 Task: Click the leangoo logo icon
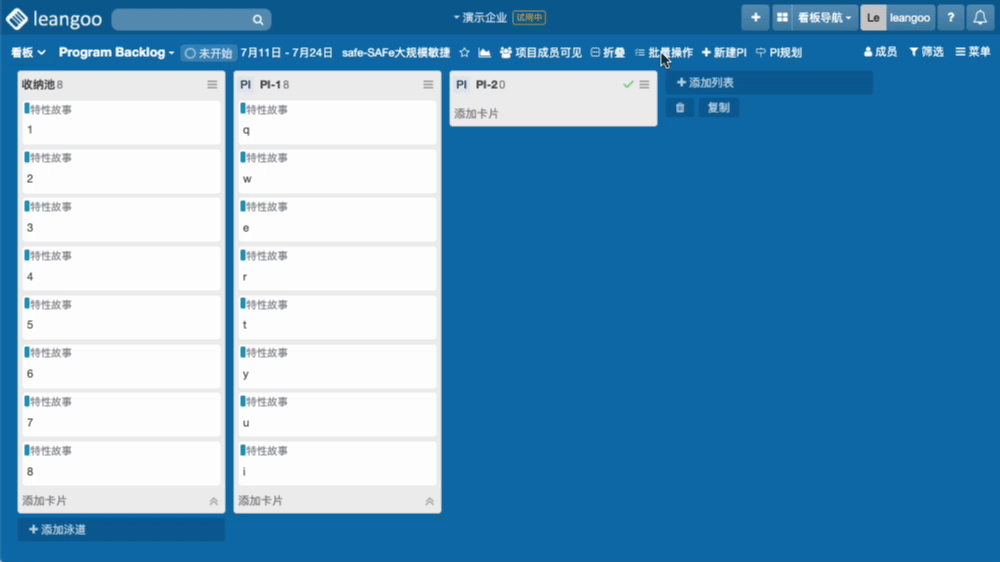(17, 18)
